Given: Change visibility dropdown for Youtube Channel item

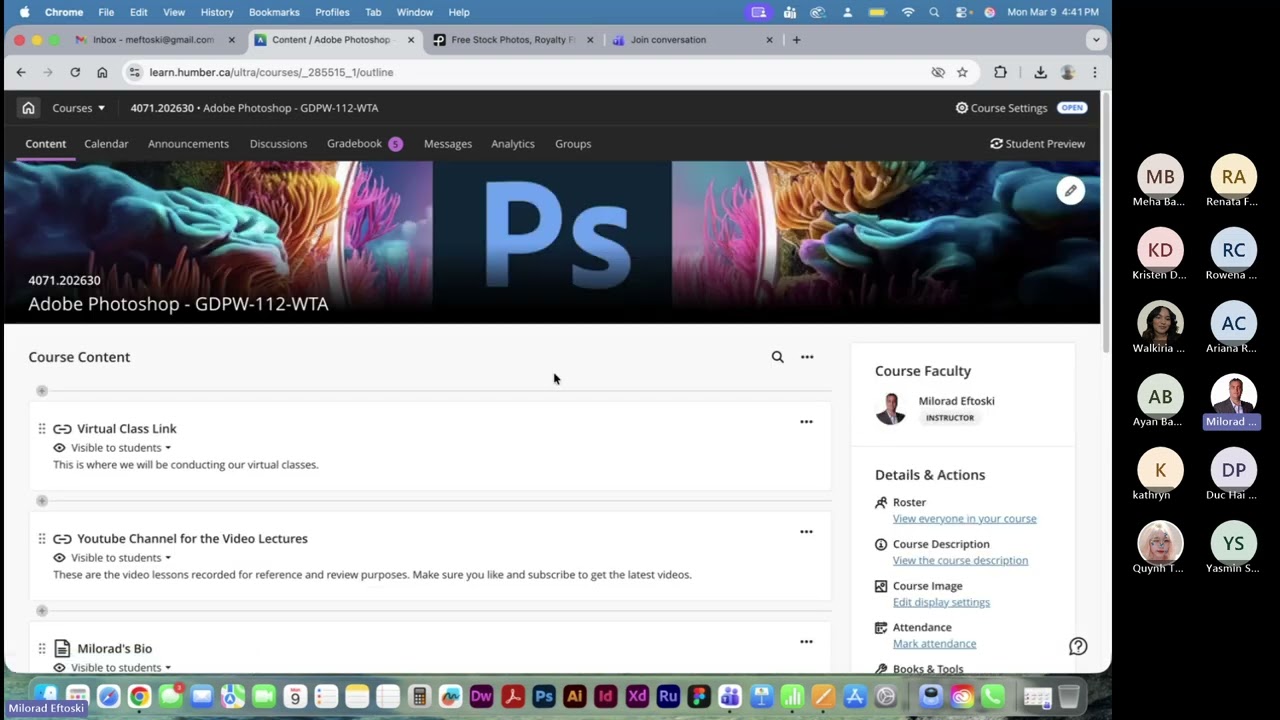Looking at the screenshot, I should pos(121,558).
